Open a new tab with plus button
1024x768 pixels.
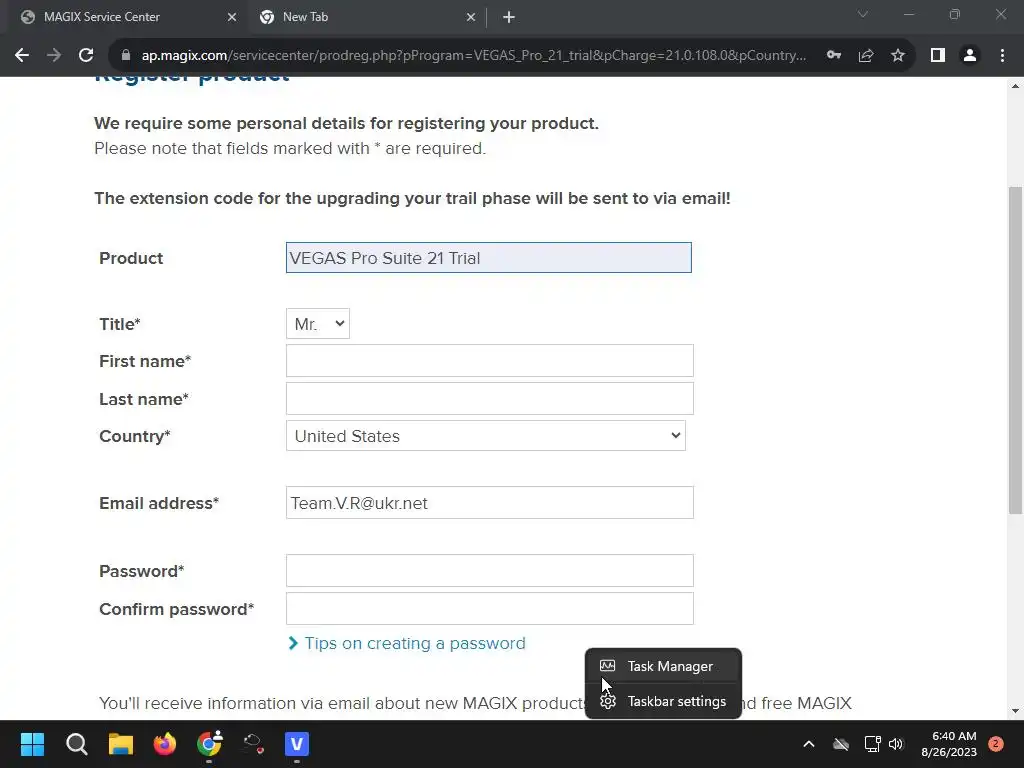[x=509, y=18]
